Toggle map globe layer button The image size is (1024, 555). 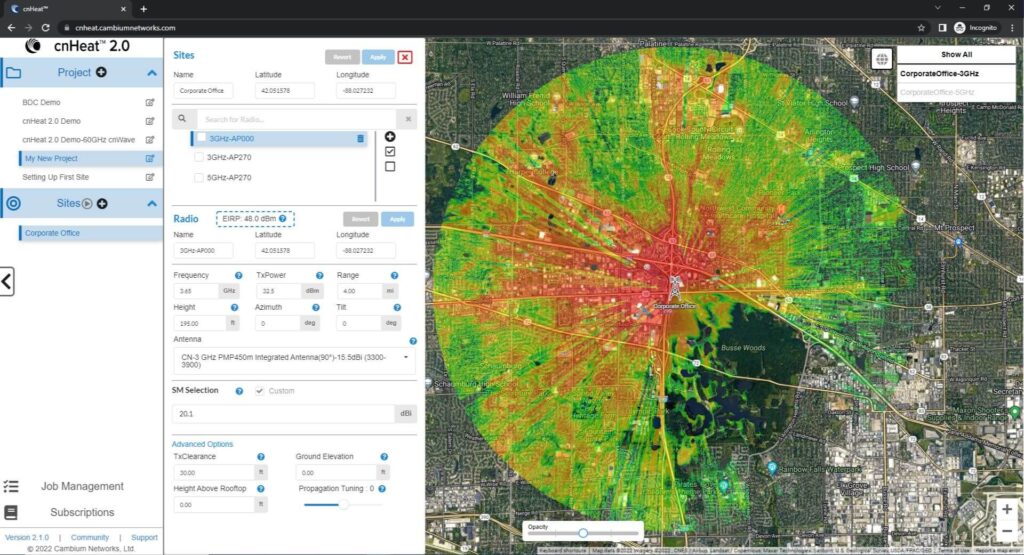(x=882, y=59)
